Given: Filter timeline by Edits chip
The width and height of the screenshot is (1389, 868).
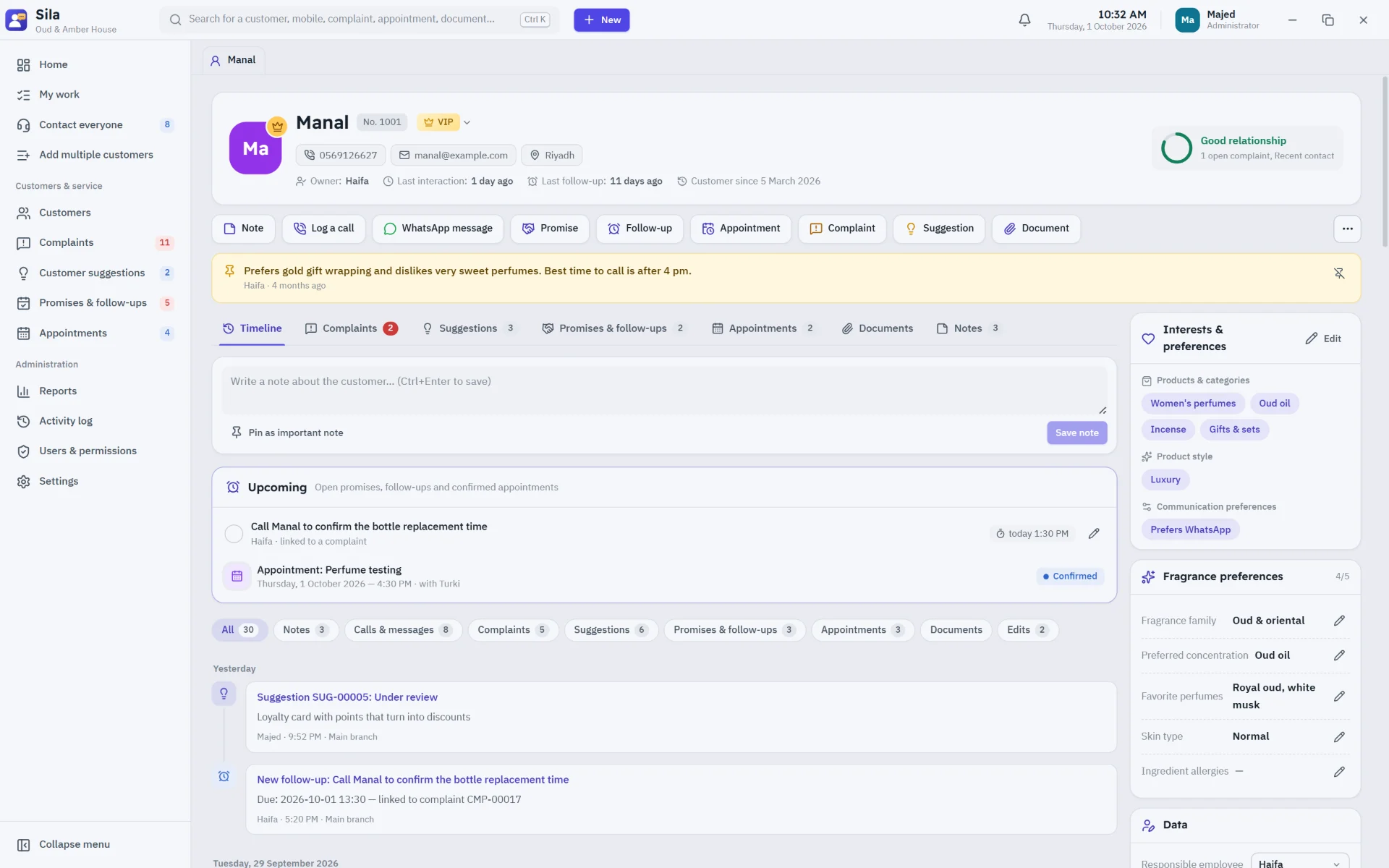Looking at the screenshot, I should point(1027,630).
